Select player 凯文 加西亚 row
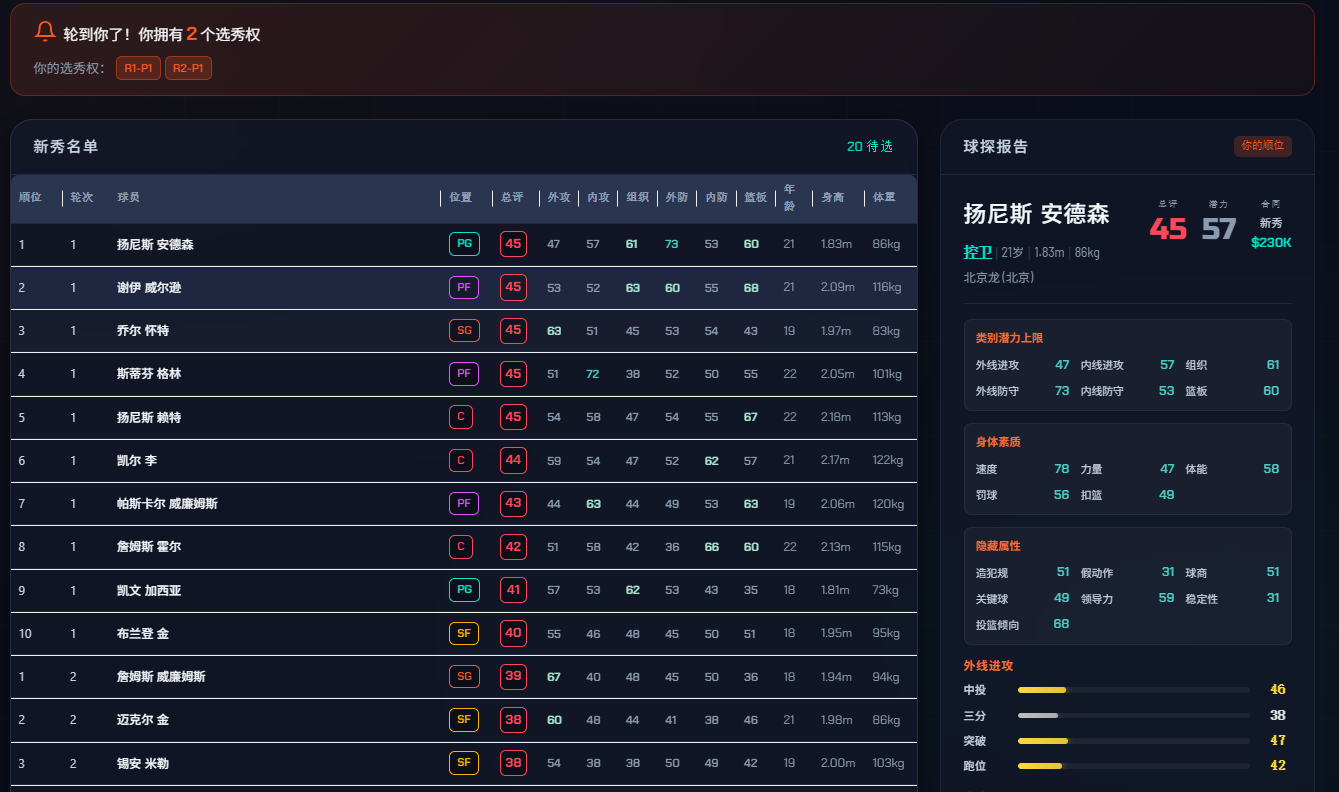 tap(464, 590)
